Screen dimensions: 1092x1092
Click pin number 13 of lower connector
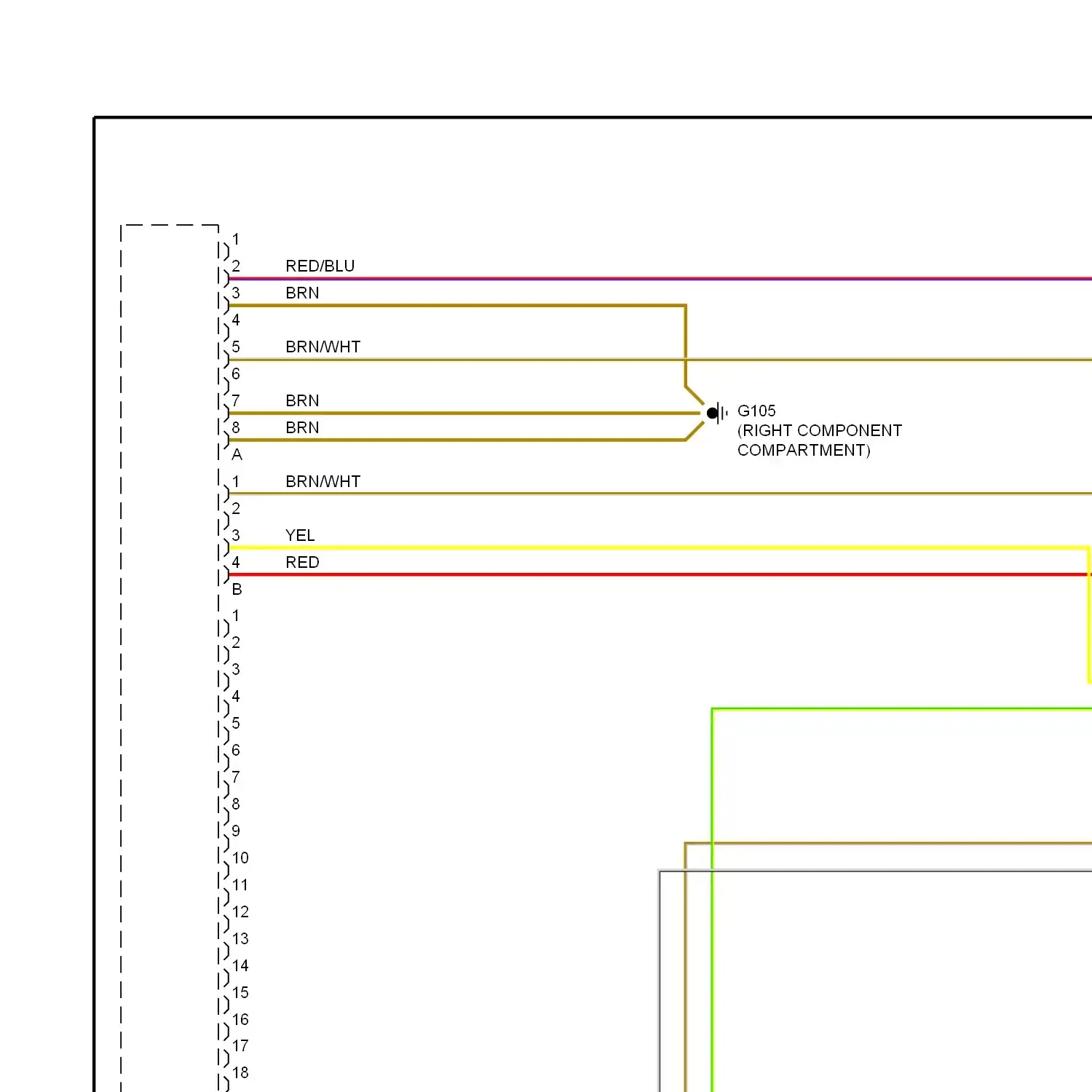click(x=240, y=939)
